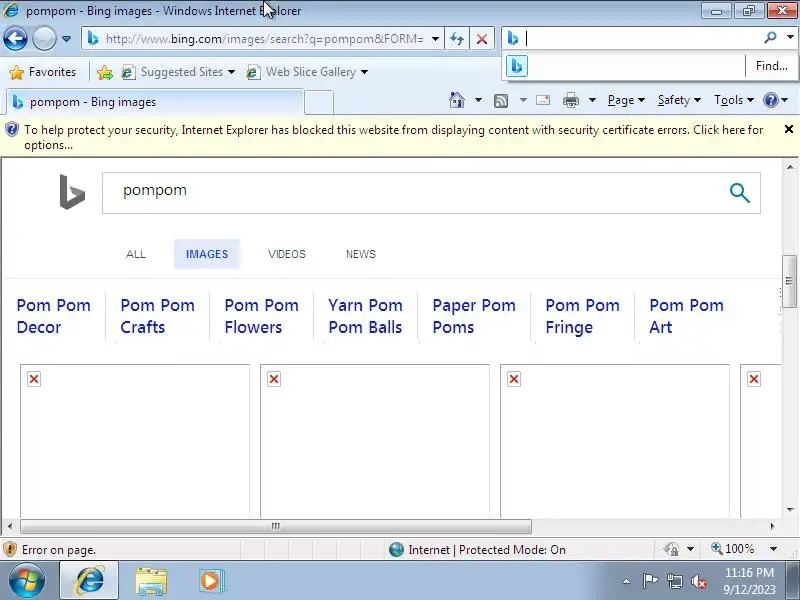
Task: Click the RSS Feeds icon
Action: pos(501,101)
